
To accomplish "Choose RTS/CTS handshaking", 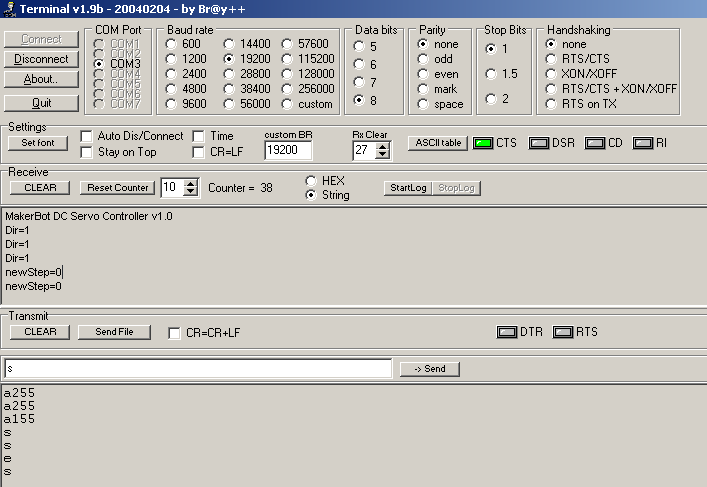I will [551, 59].
